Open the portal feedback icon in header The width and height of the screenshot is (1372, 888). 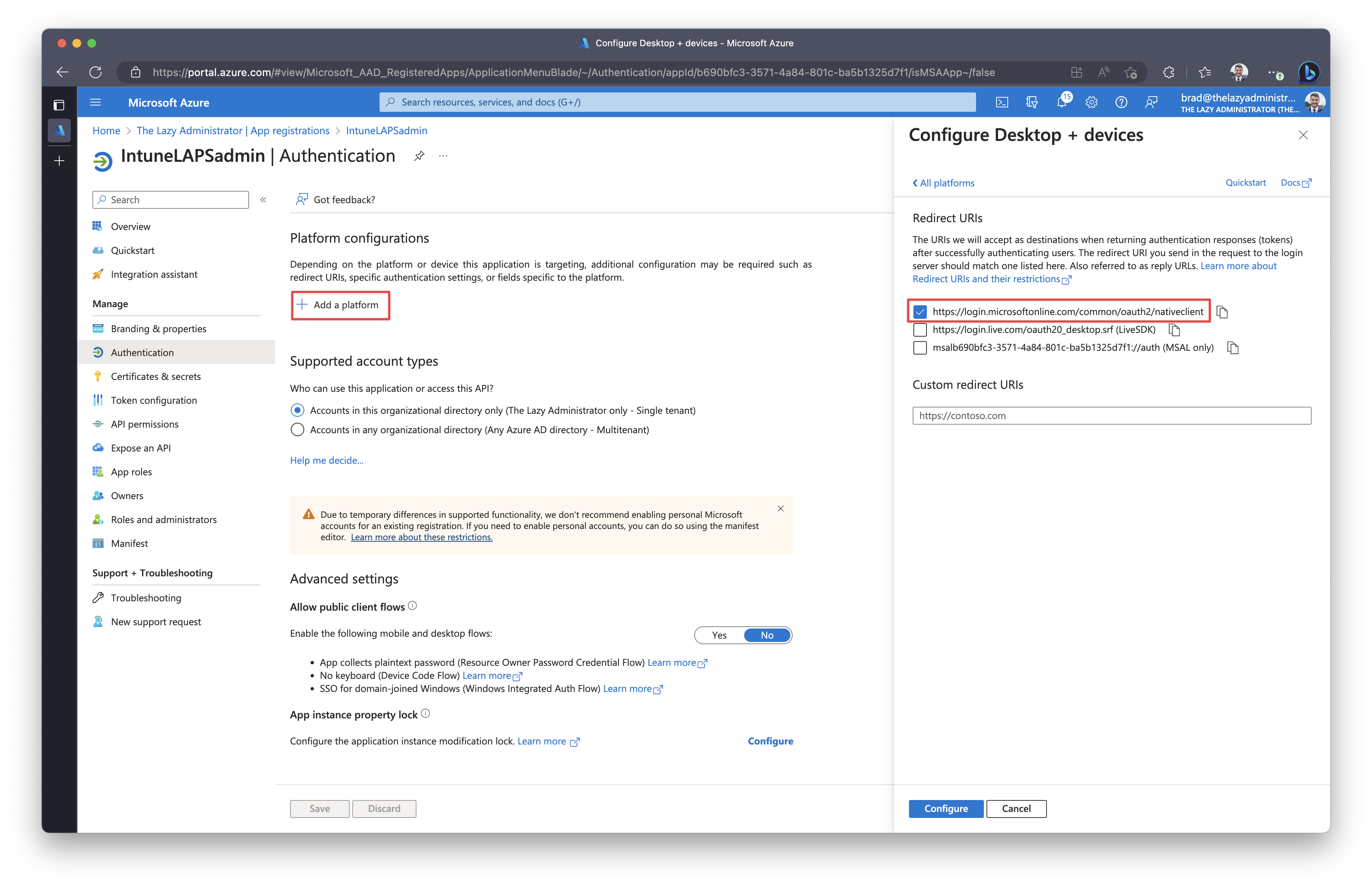1151,102
